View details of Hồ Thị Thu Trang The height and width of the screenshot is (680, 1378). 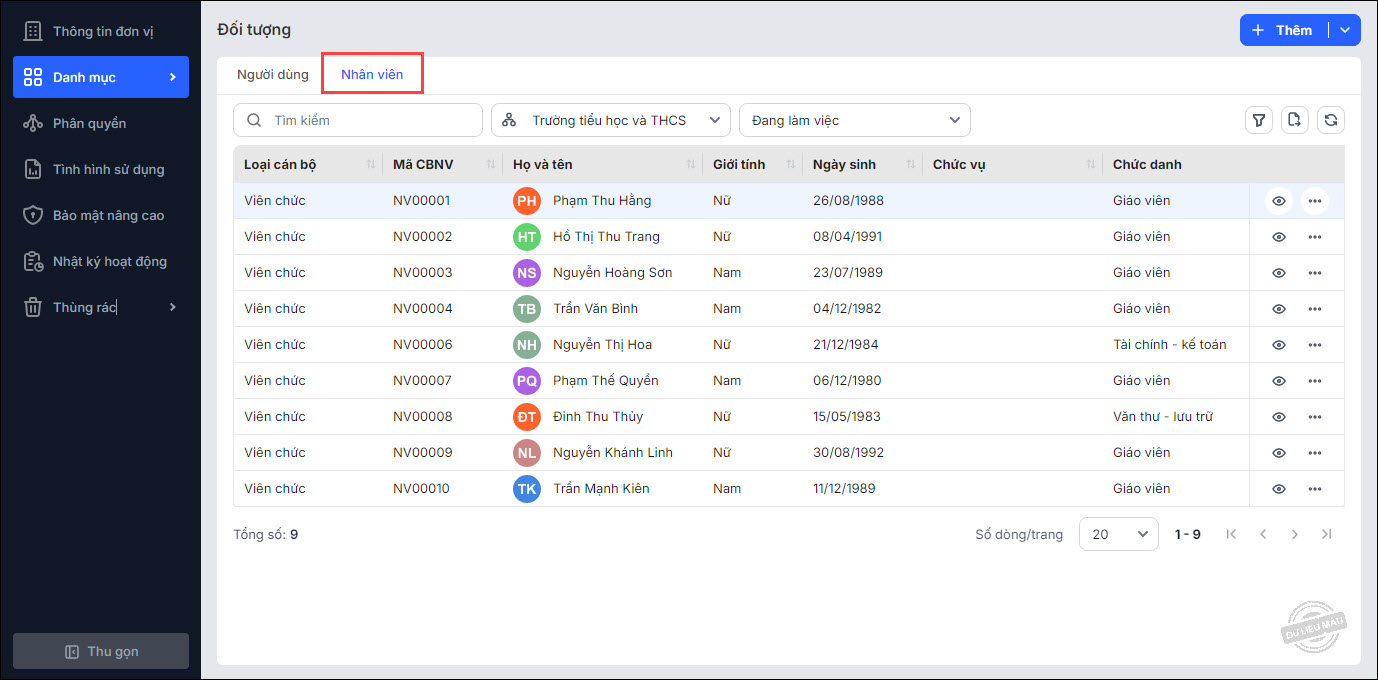(1278, 237)
